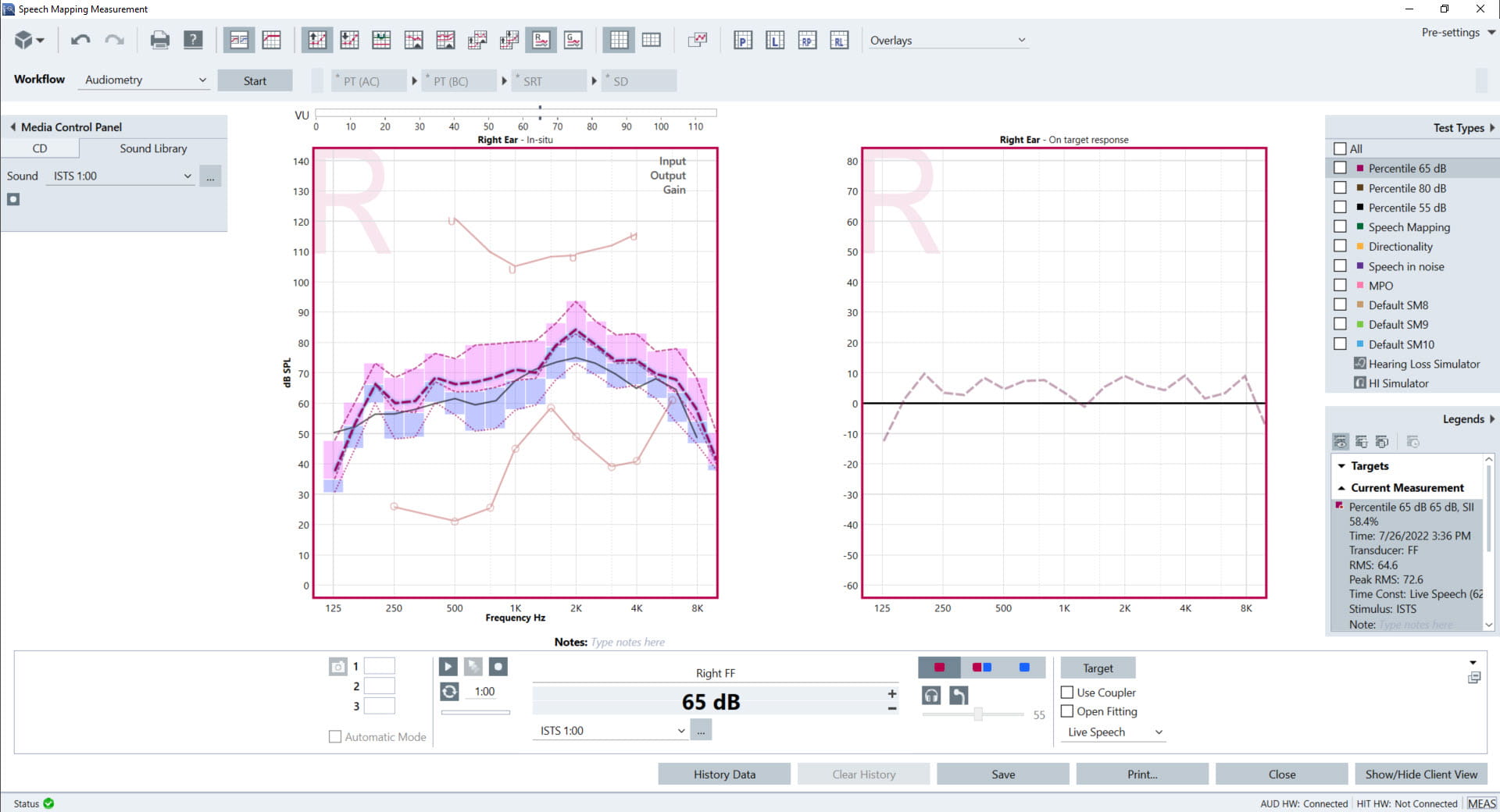Click the loop/repeat stimulus icon
1500x812 pixels.
[x=448, y=691]
